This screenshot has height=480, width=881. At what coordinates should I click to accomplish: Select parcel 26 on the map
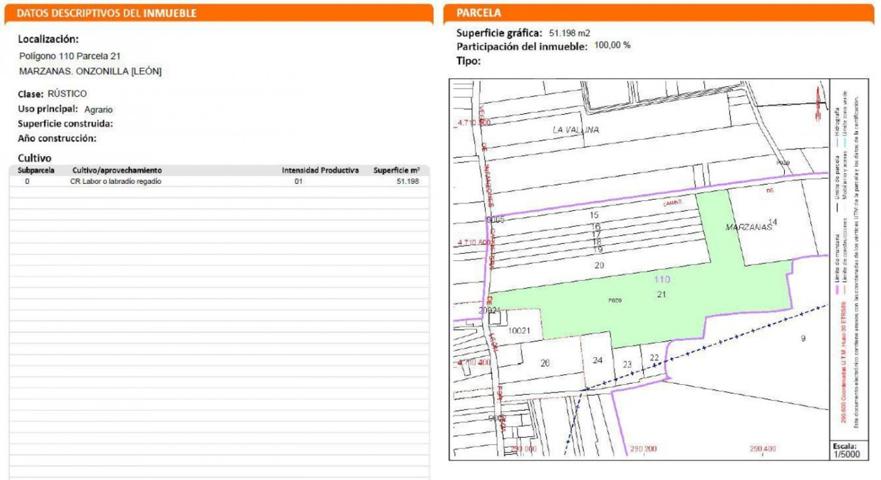(544, 362)
